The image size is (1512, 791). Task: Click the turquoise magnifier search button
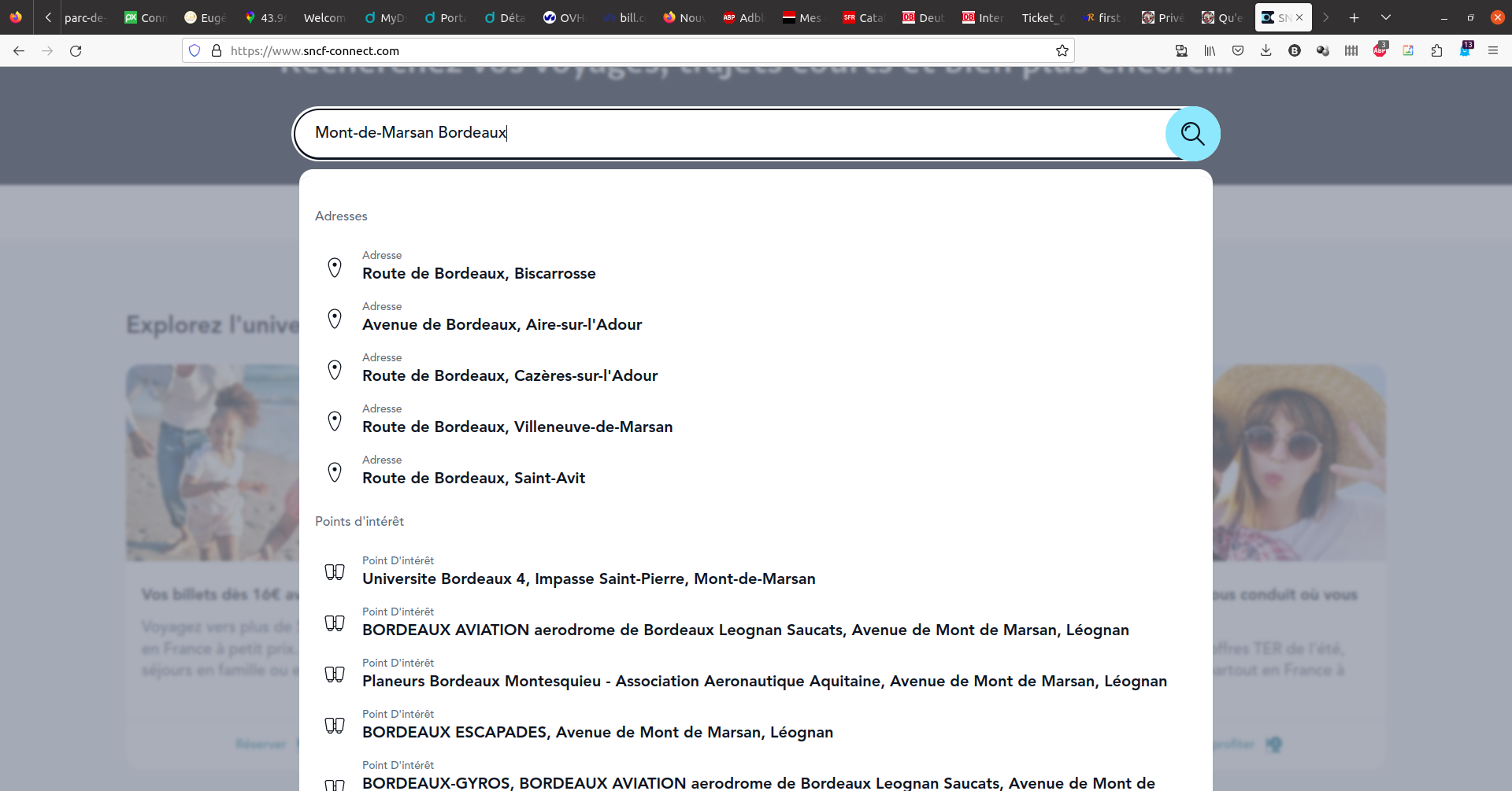(x=1192, y=134)
